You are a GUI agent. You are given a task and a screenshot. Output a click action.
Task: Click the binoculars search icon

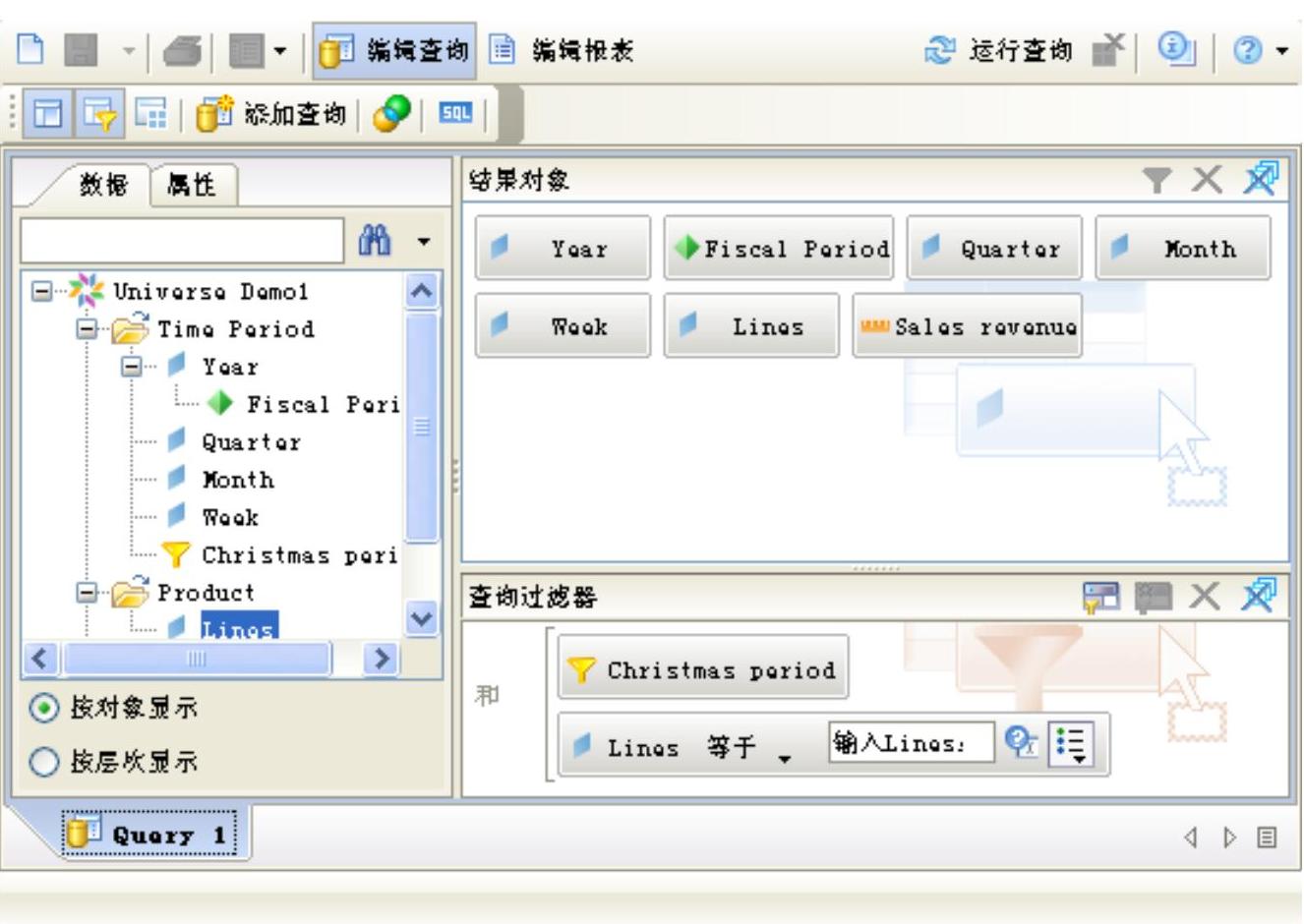click(375, 240)
